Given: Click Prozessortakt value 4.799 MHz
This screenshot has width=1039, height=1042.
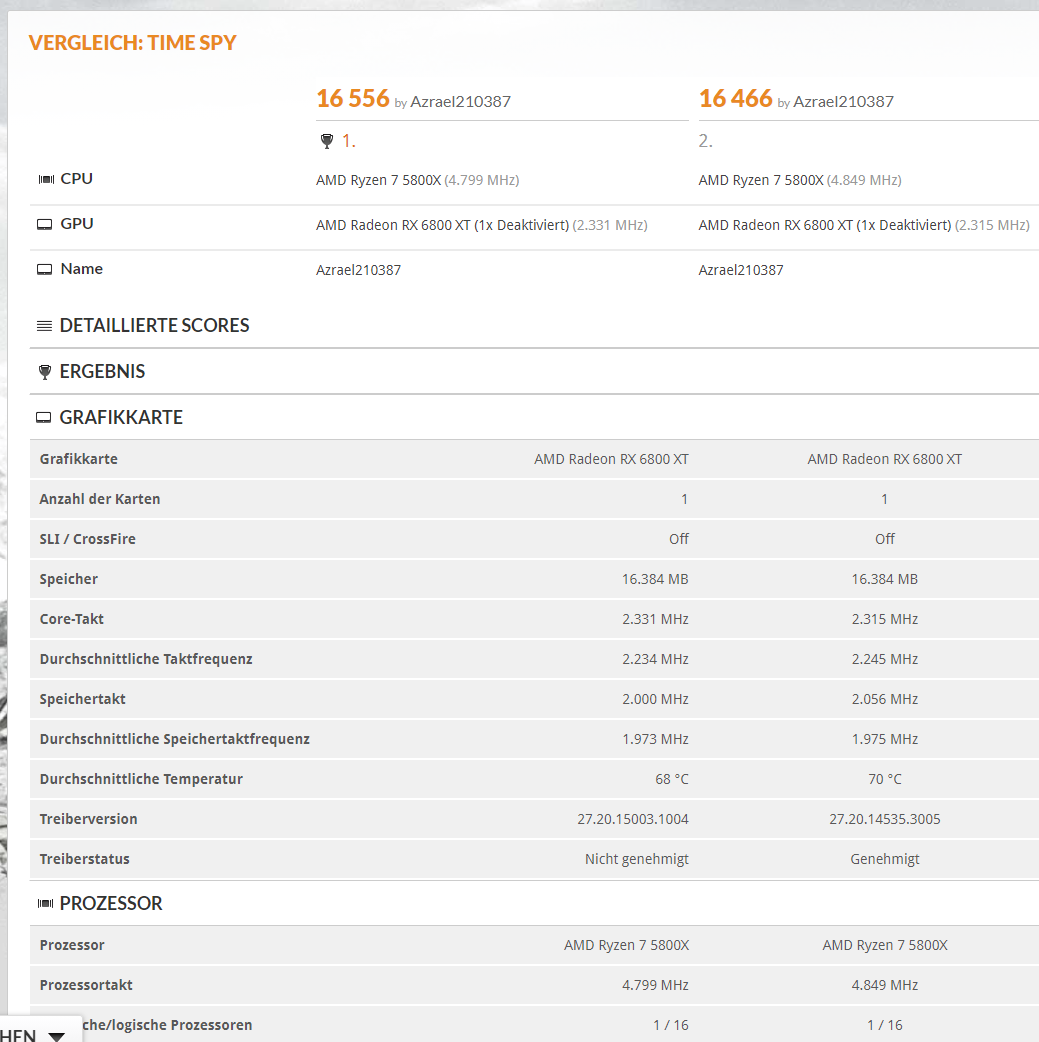Looking at the screenshot, I should click(x=655, y=986).
